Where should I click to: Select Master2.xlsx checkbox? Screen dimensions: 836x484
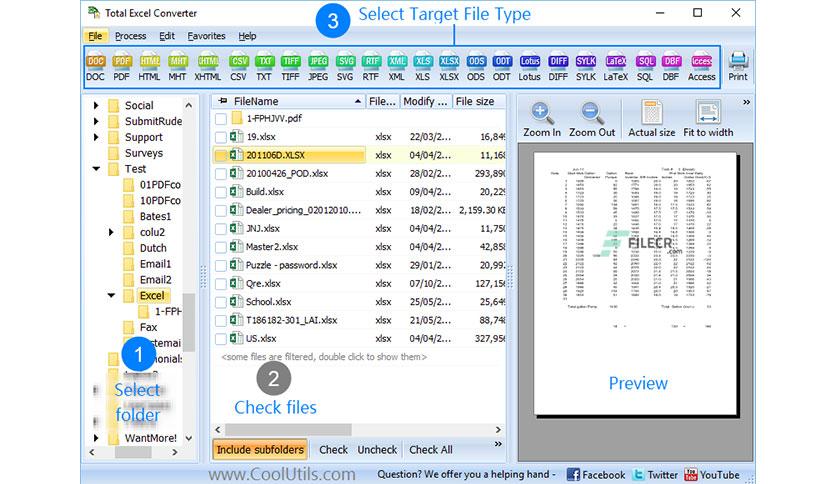(221, 247)
